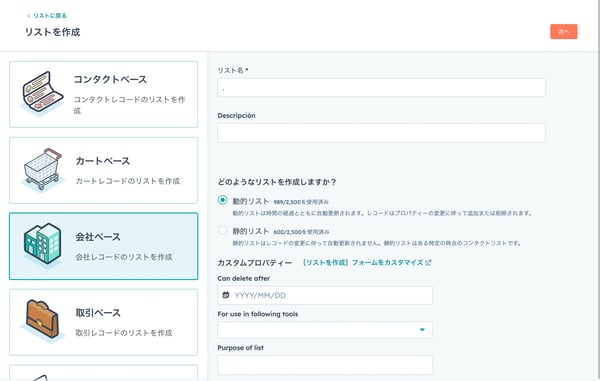The image size is (600, 381).
Task: Select the 動的リスト radio button
Action: pyautogui.click(x=222, y=200)
